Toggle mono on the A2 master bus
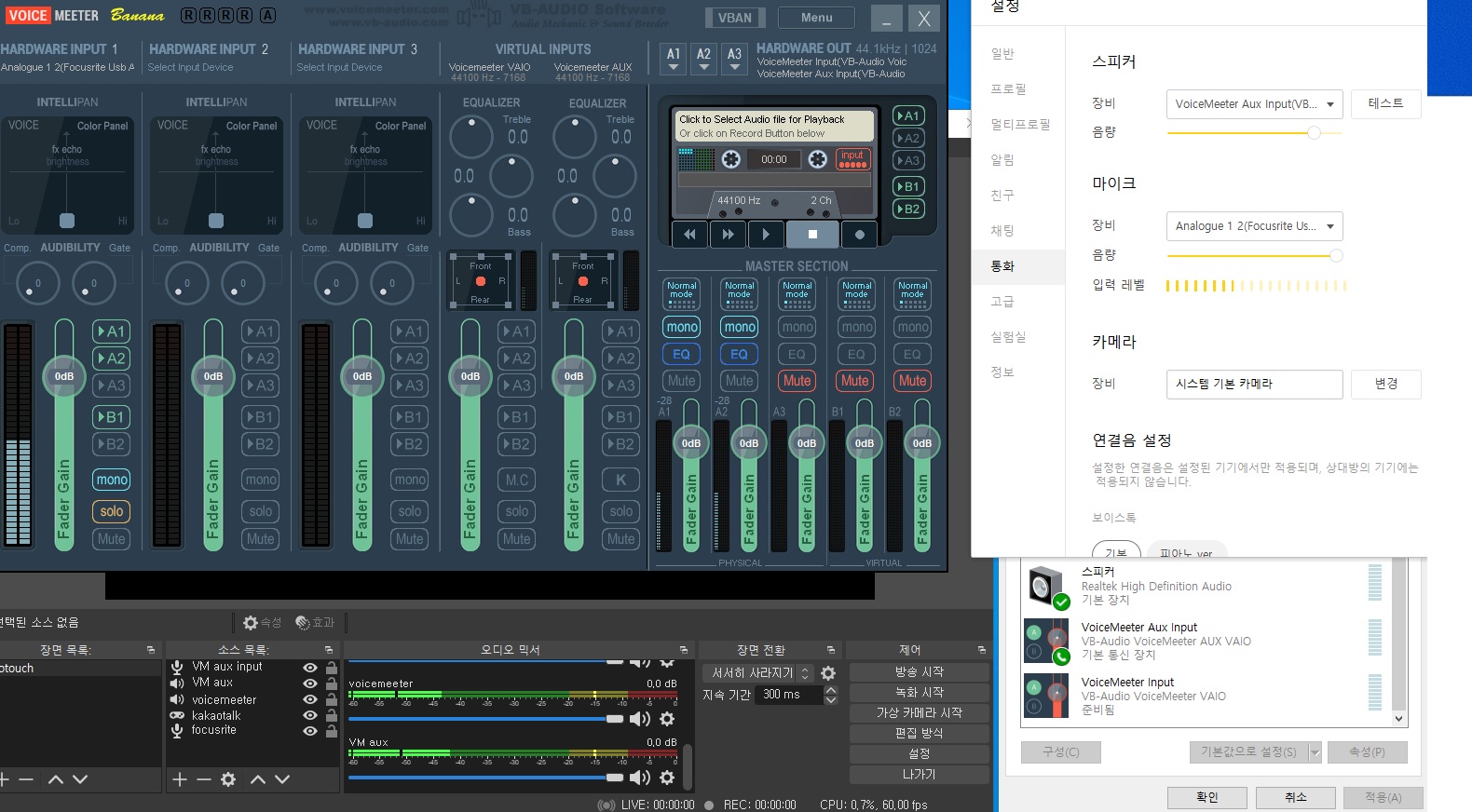 (740, 327)
